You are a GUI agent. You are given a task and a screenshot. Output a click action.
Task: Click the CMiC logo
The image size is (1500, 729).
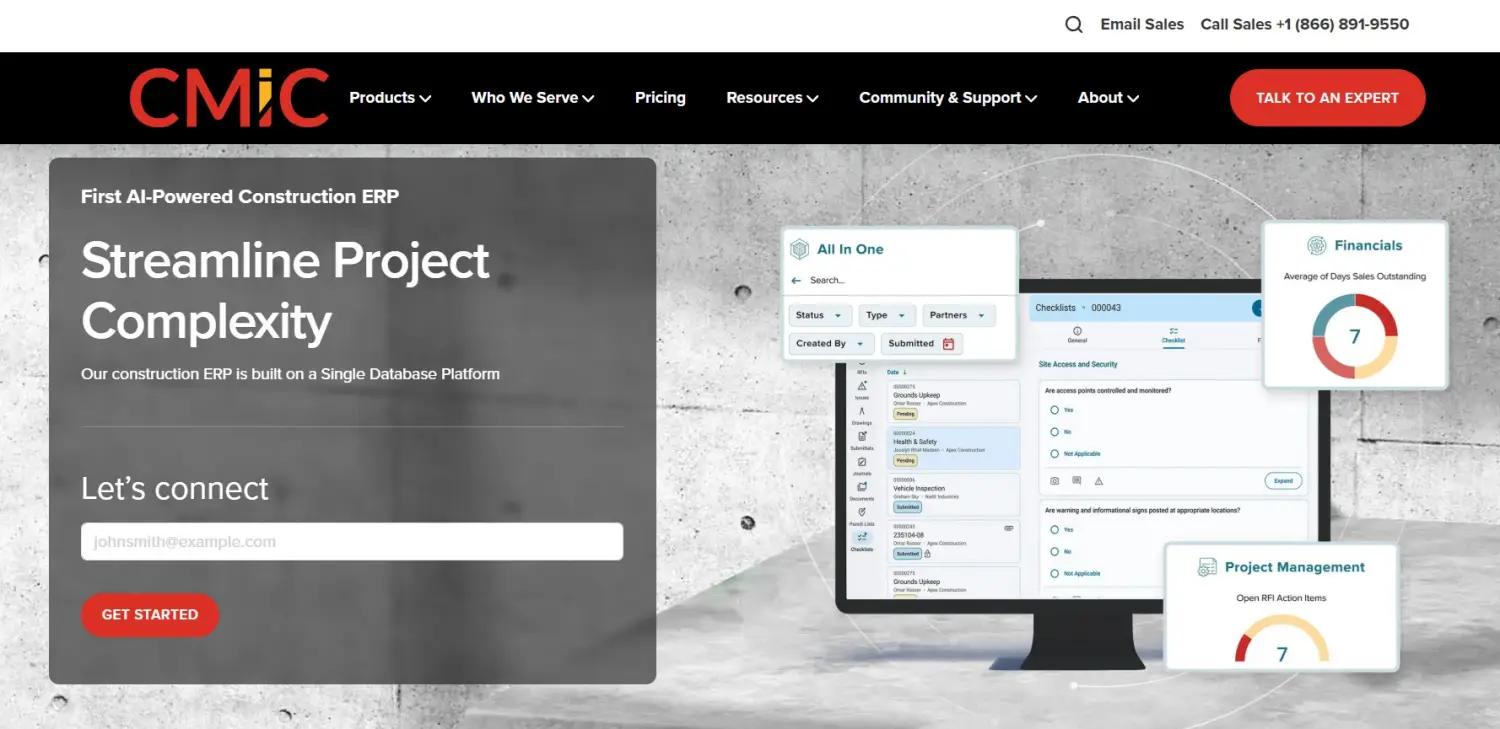tap(229, 98)
